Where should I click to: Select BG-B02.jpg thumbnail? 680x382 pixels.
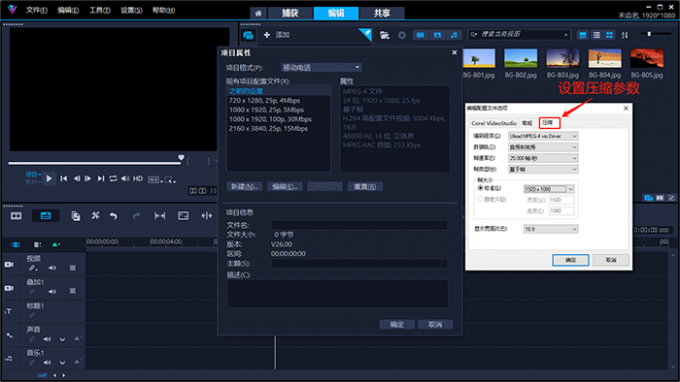pos(520,59)
